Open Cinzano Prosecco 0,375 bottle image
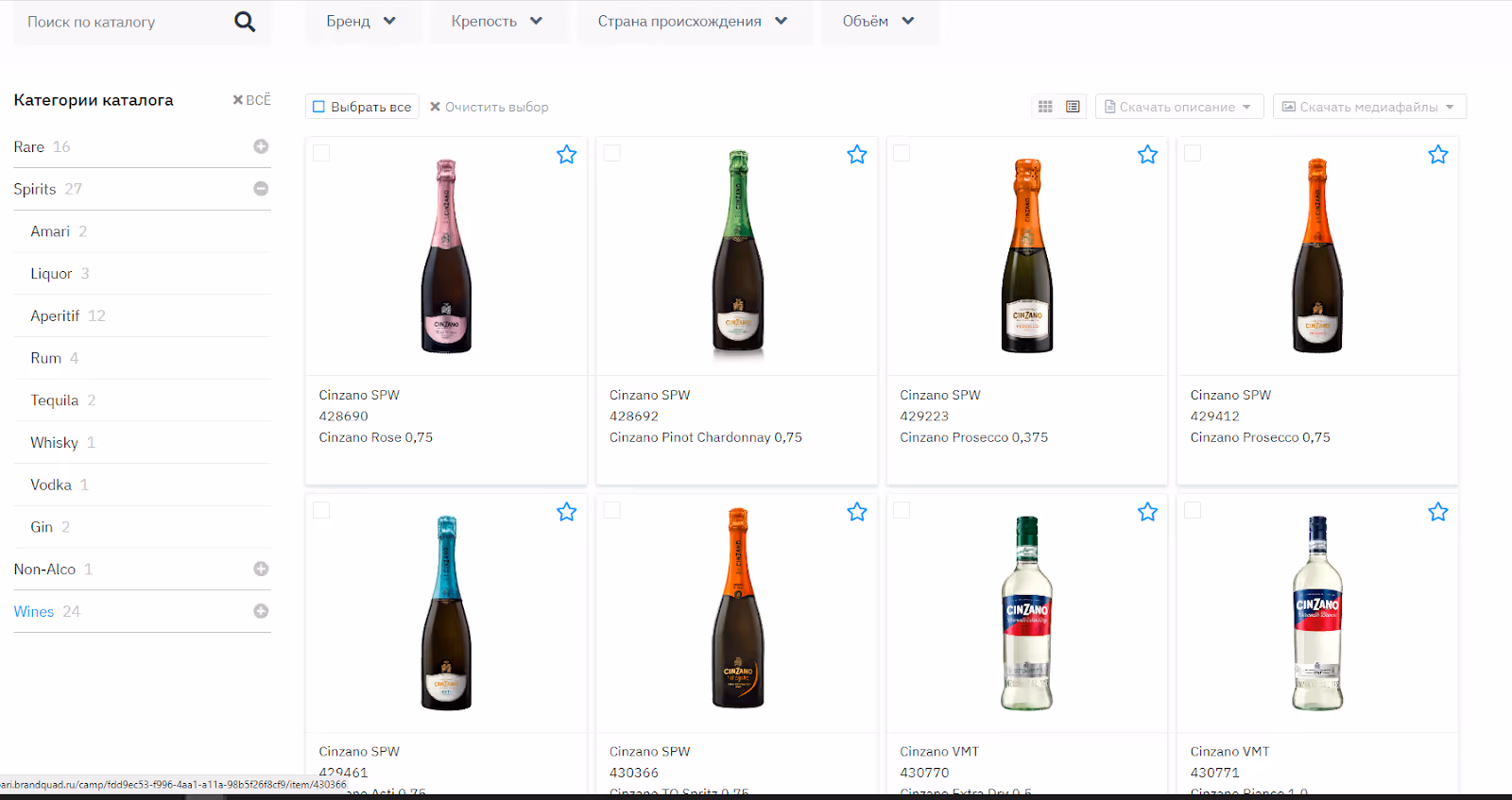The image size is (1512, 800). [x=1027, y=256]
